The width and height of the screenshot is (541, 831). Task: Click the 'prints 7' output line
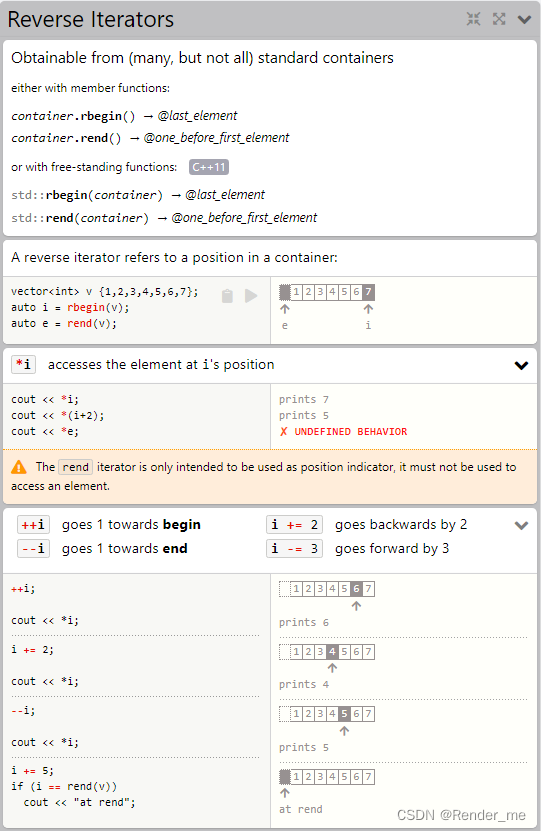[x=304, y=399]
